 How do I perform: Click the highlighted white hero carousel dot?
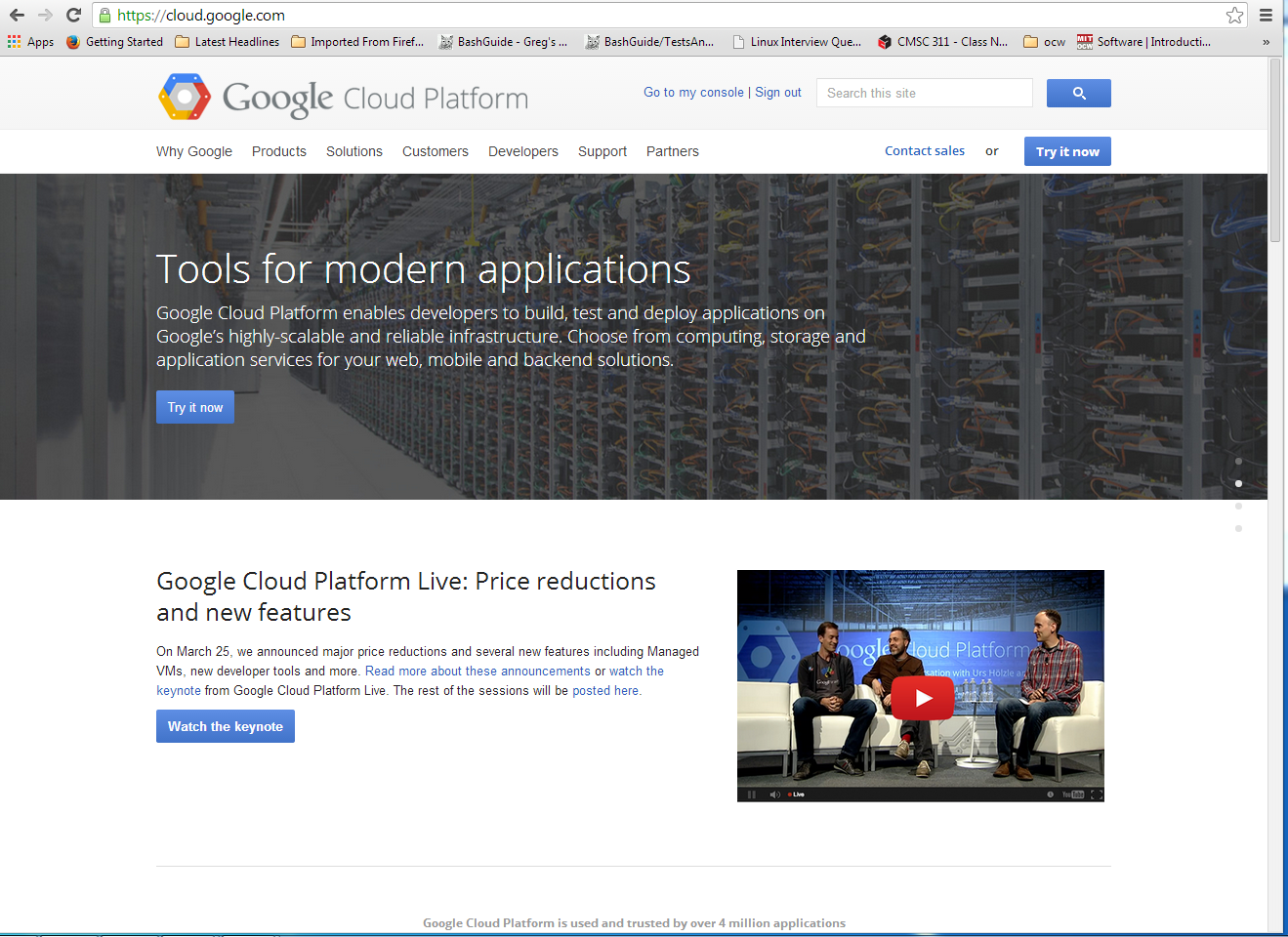pyautogui.click(x=1238, y=483)
